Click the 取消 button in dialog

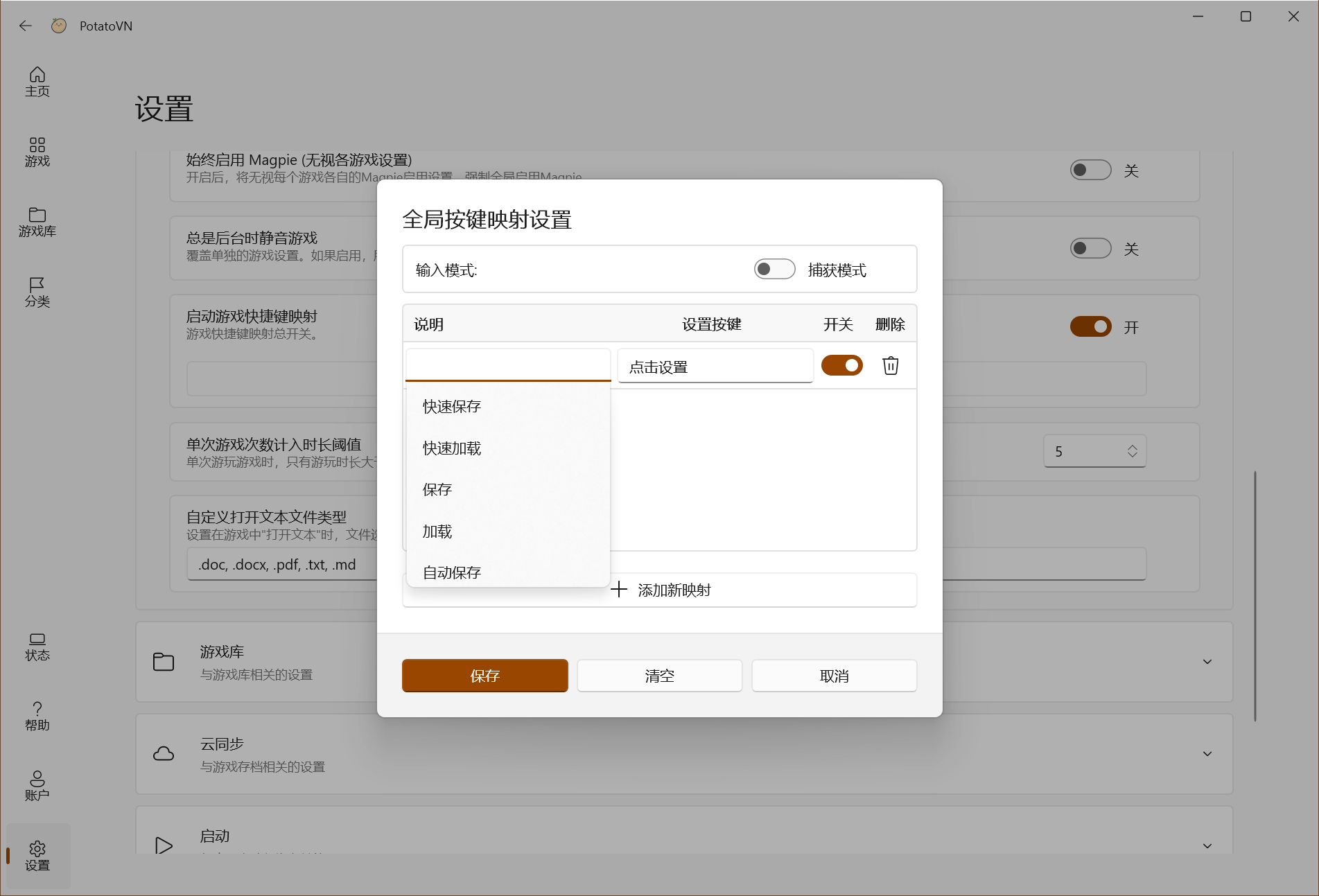[834, 676]
